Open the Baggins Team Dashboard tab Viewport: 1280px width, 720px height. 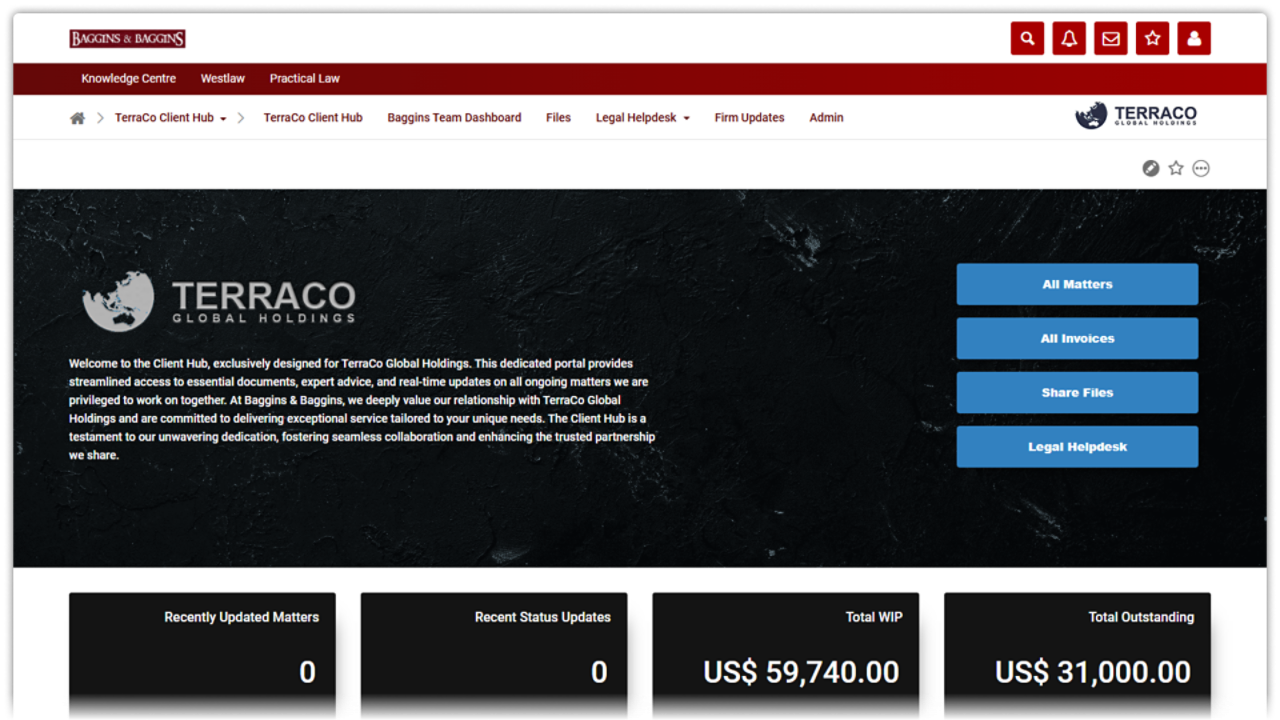(x=454, y=118)
